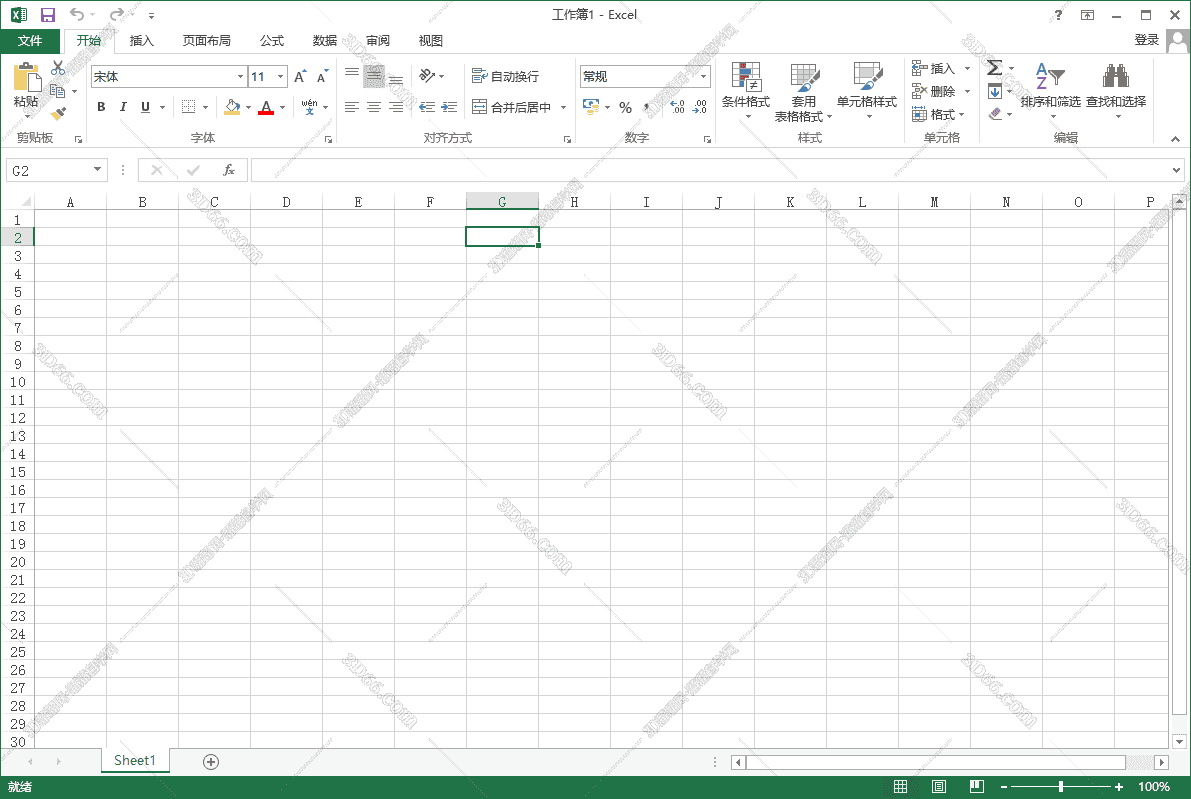
Task: Open the 文件 menu
Action: click(x=30, y=41)
